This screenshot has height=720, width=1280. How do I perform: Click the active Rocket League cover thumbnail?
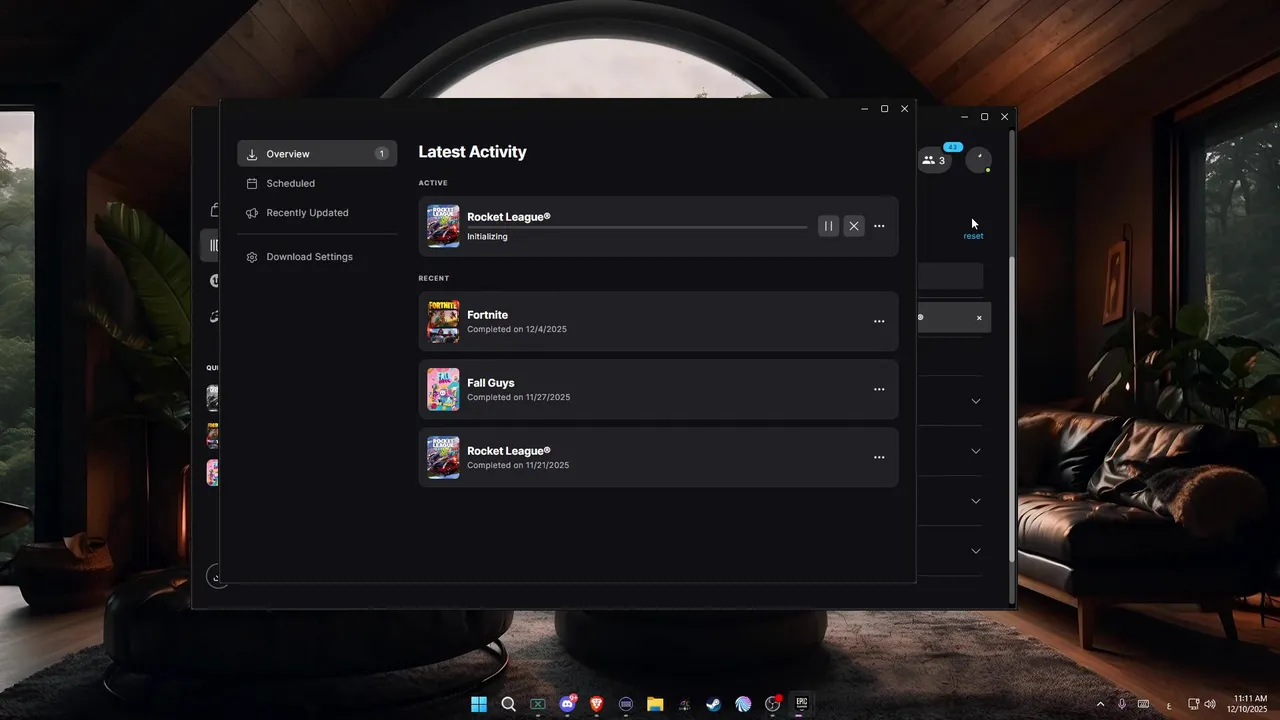tap(443, 226)
